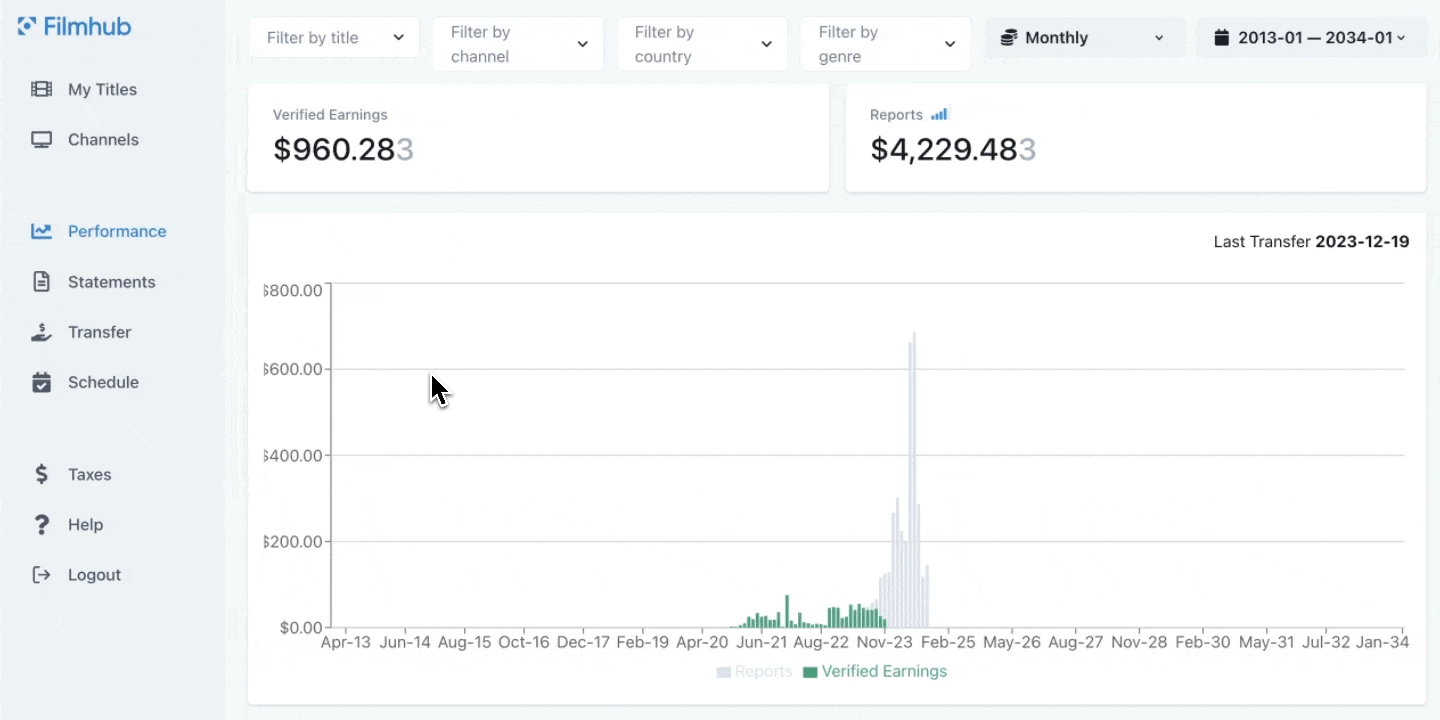Click the calendar icon beside Schedule
The height and width of the screenshot is (720, 1440).
click(41, 382)
